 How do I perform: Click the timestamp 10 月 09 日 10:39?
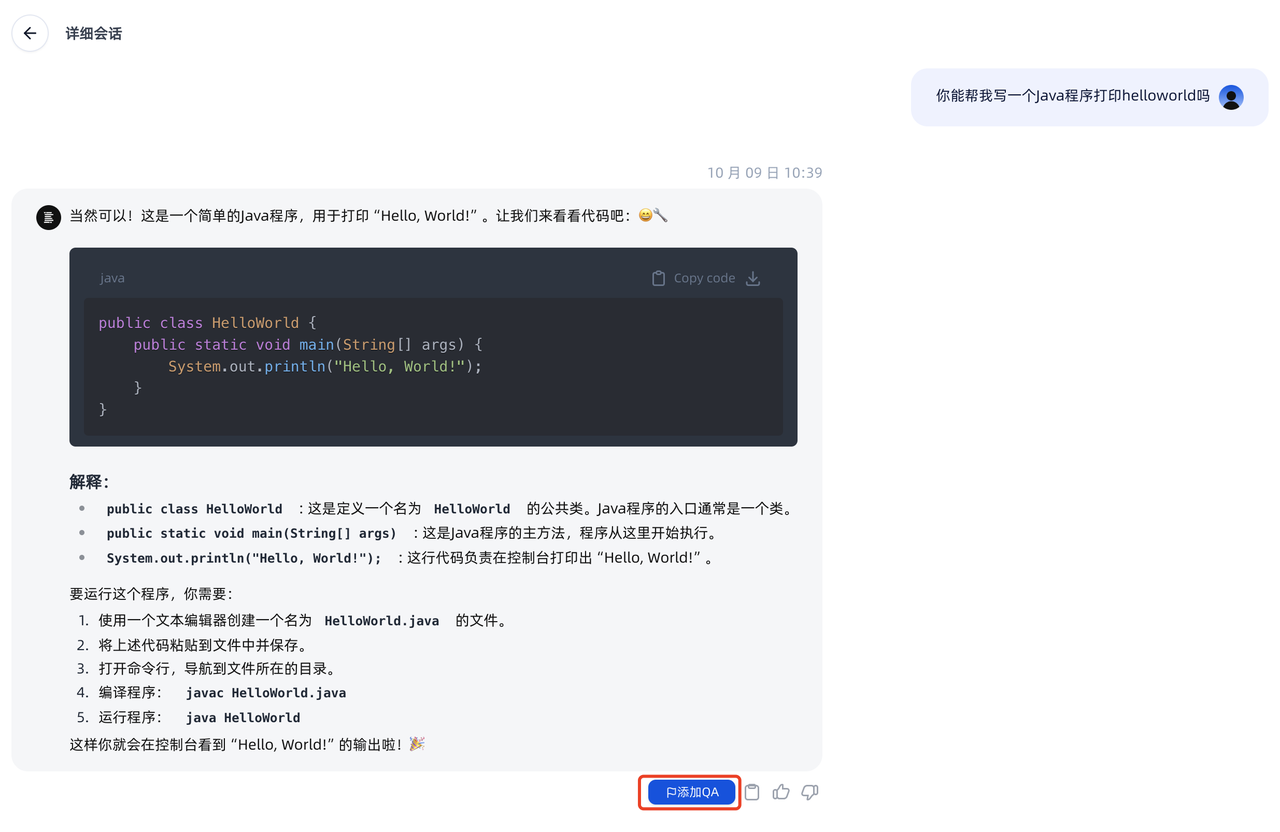764,172
